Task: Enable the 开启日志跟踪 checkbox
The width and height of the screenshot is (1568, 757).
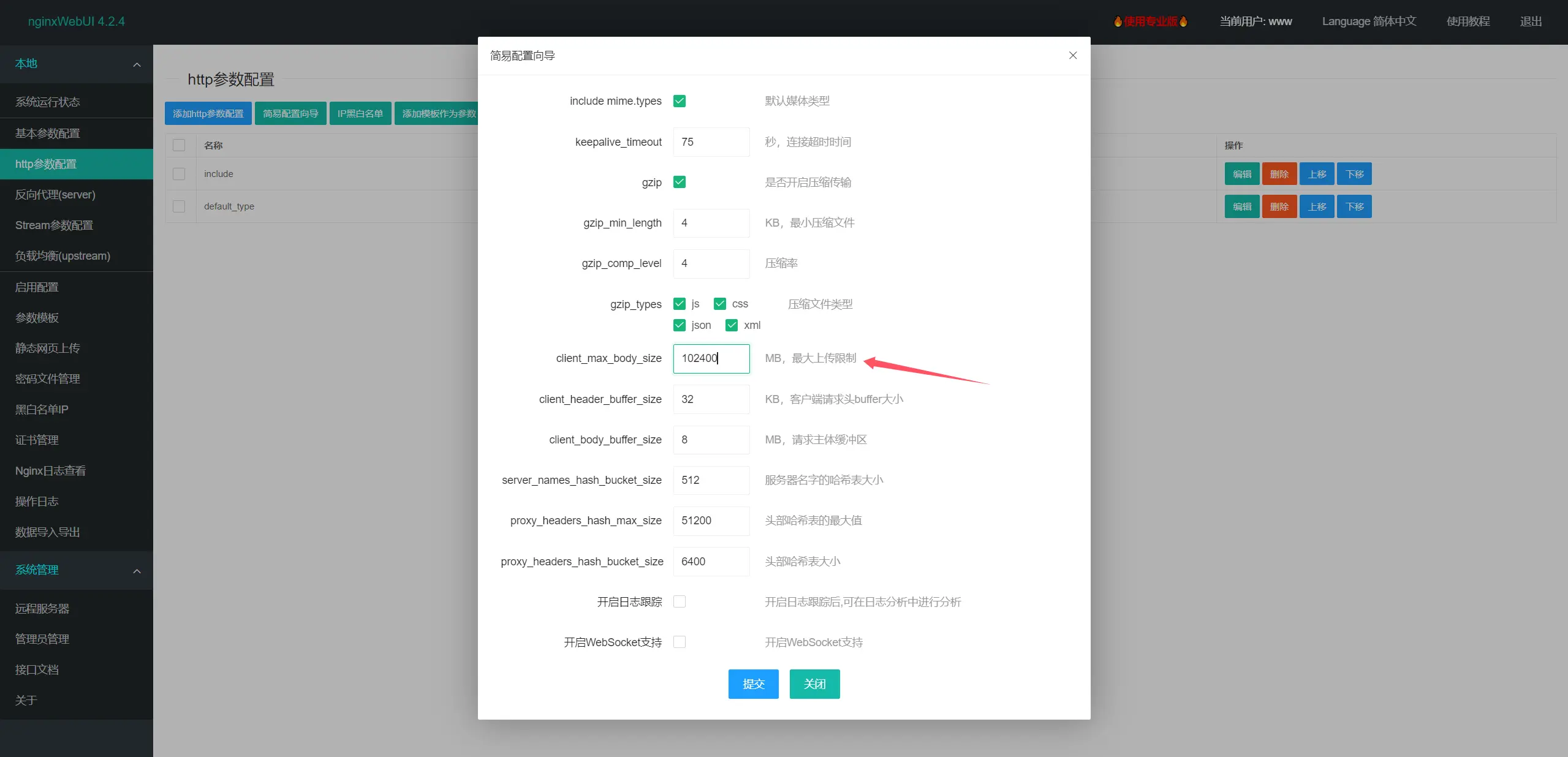Action: coord(679,601)
